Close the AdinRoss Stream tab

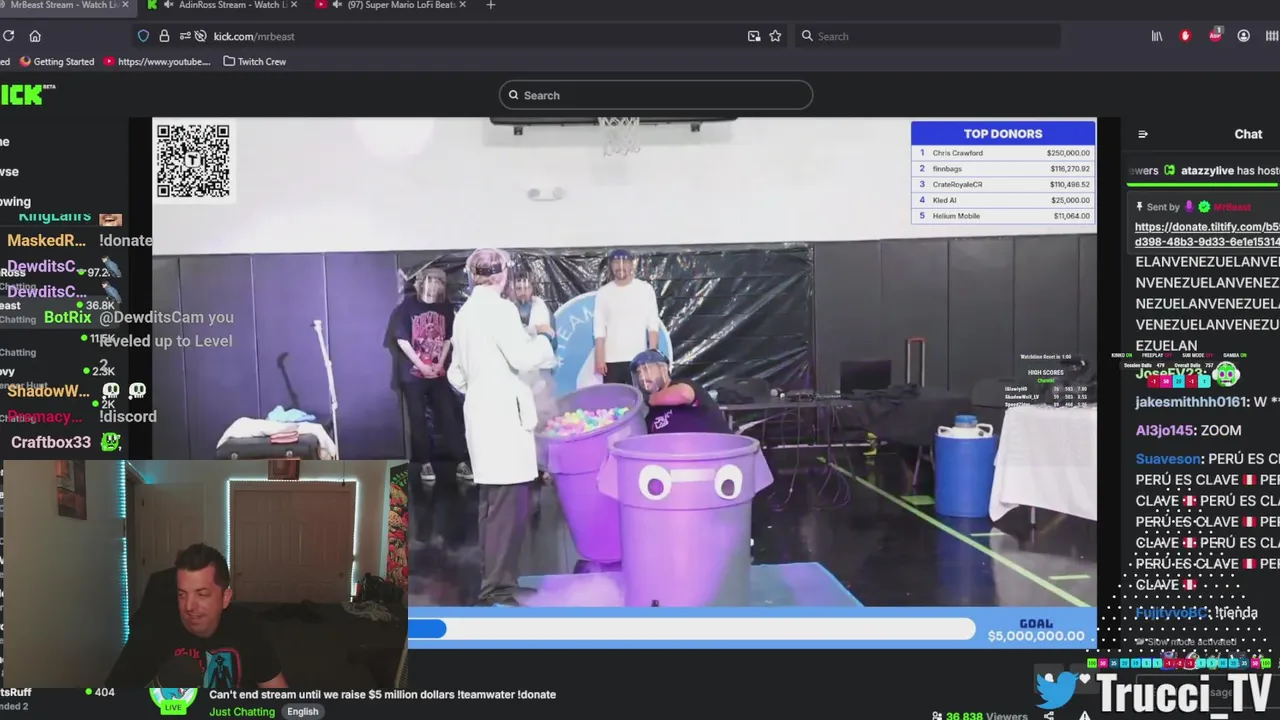click(x=294, y=5)
